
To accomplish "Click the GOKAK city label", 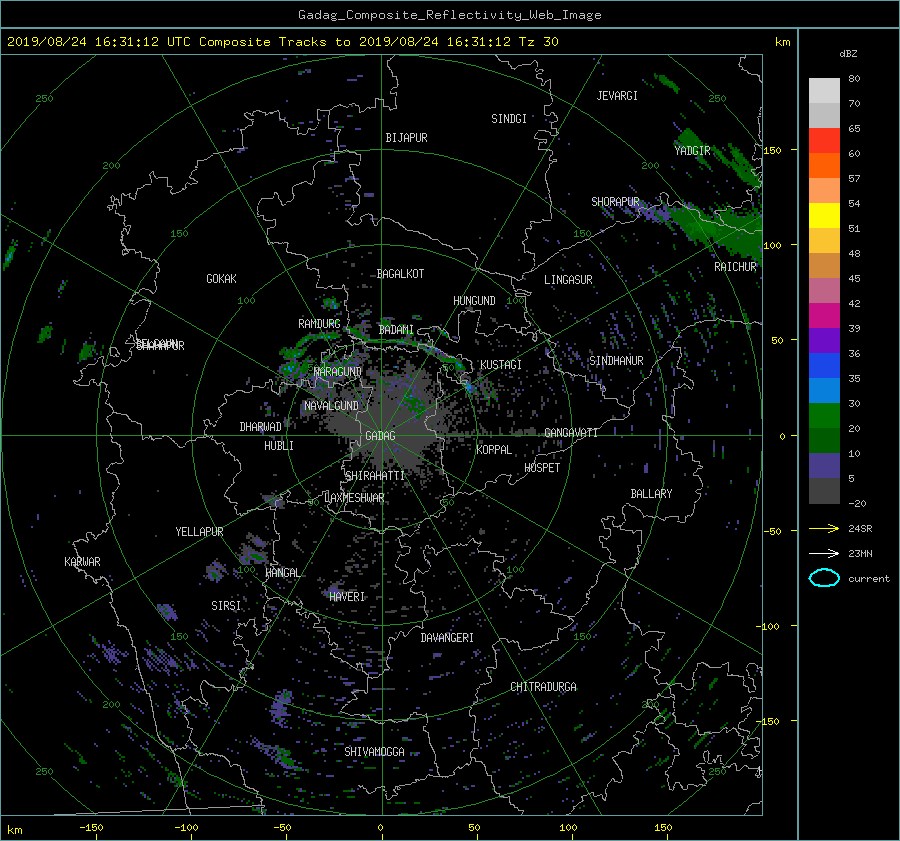I will [x=221, y=279].
